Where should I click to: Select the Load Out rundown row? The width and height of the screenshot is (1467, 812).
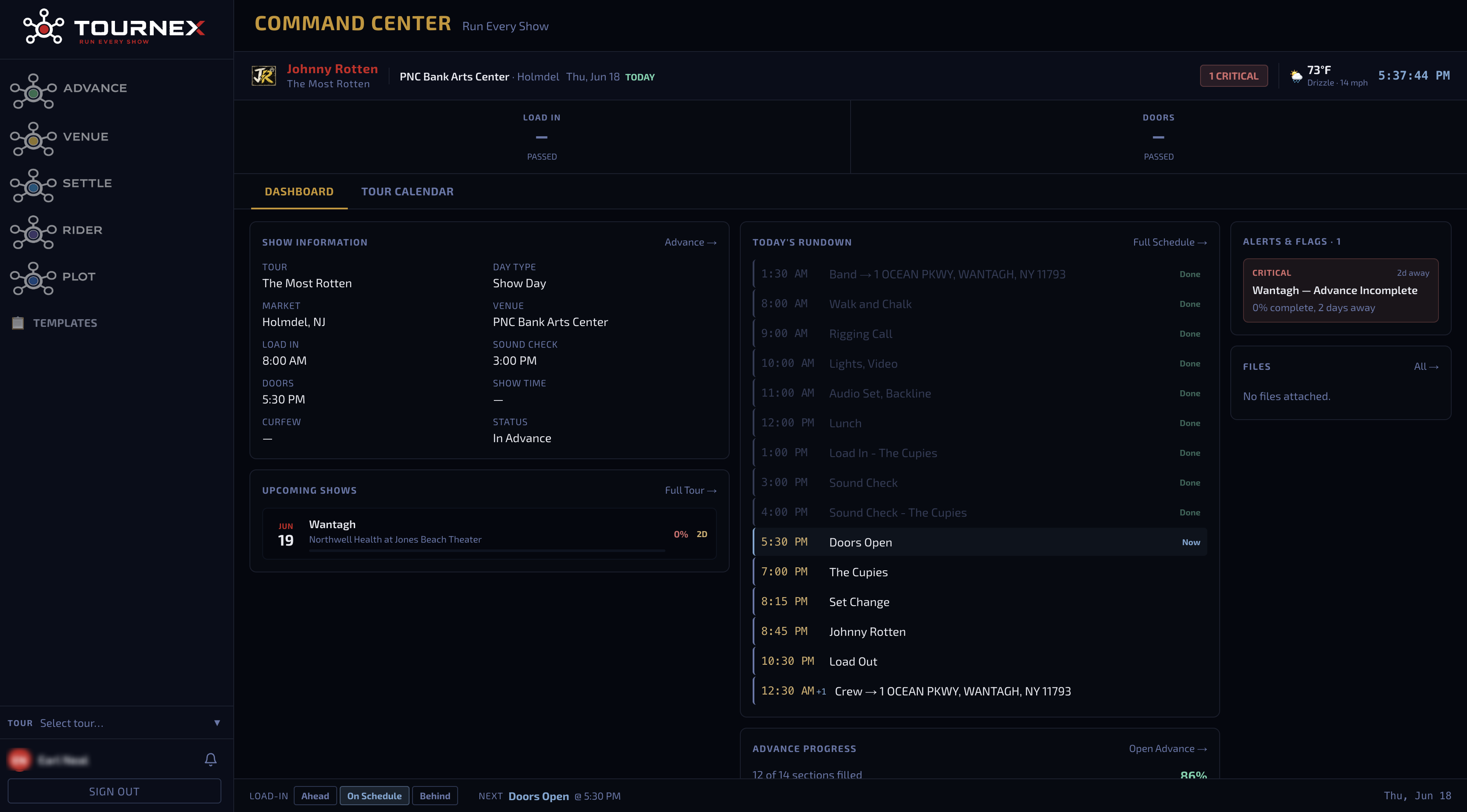pos(980,661)
